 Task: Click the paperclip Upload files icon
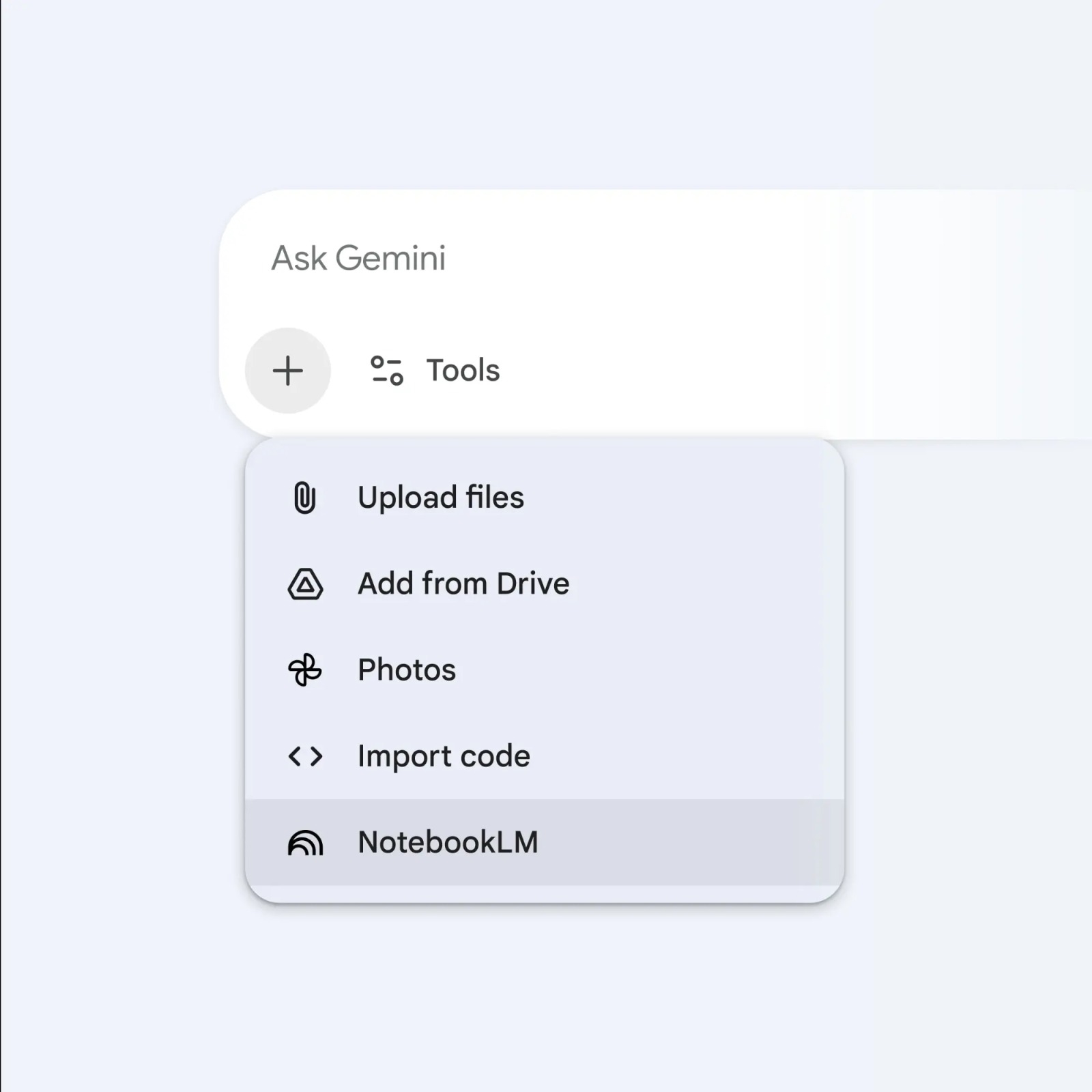pyautogui.click(x=305, y=498)
